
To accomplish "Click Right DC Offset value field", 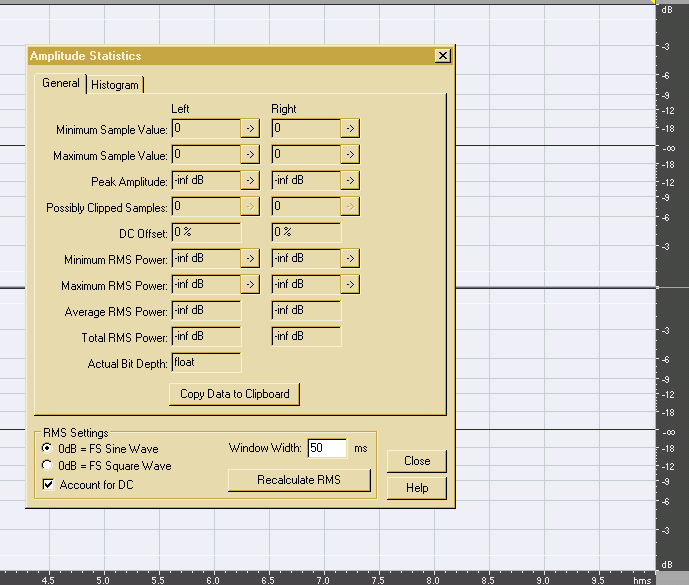I will (306, 232).
